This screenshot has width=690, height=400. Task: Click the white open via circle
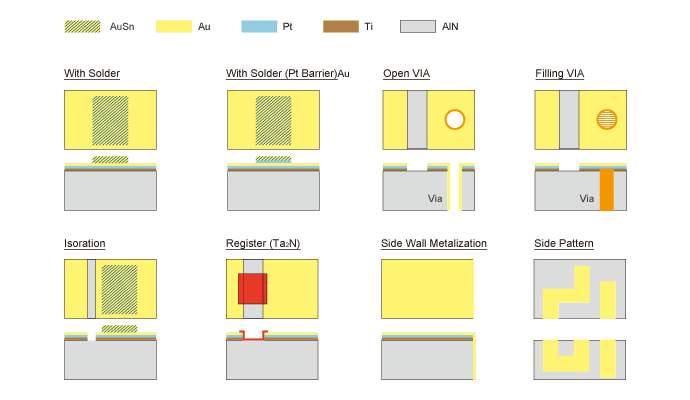click(454, 120)
